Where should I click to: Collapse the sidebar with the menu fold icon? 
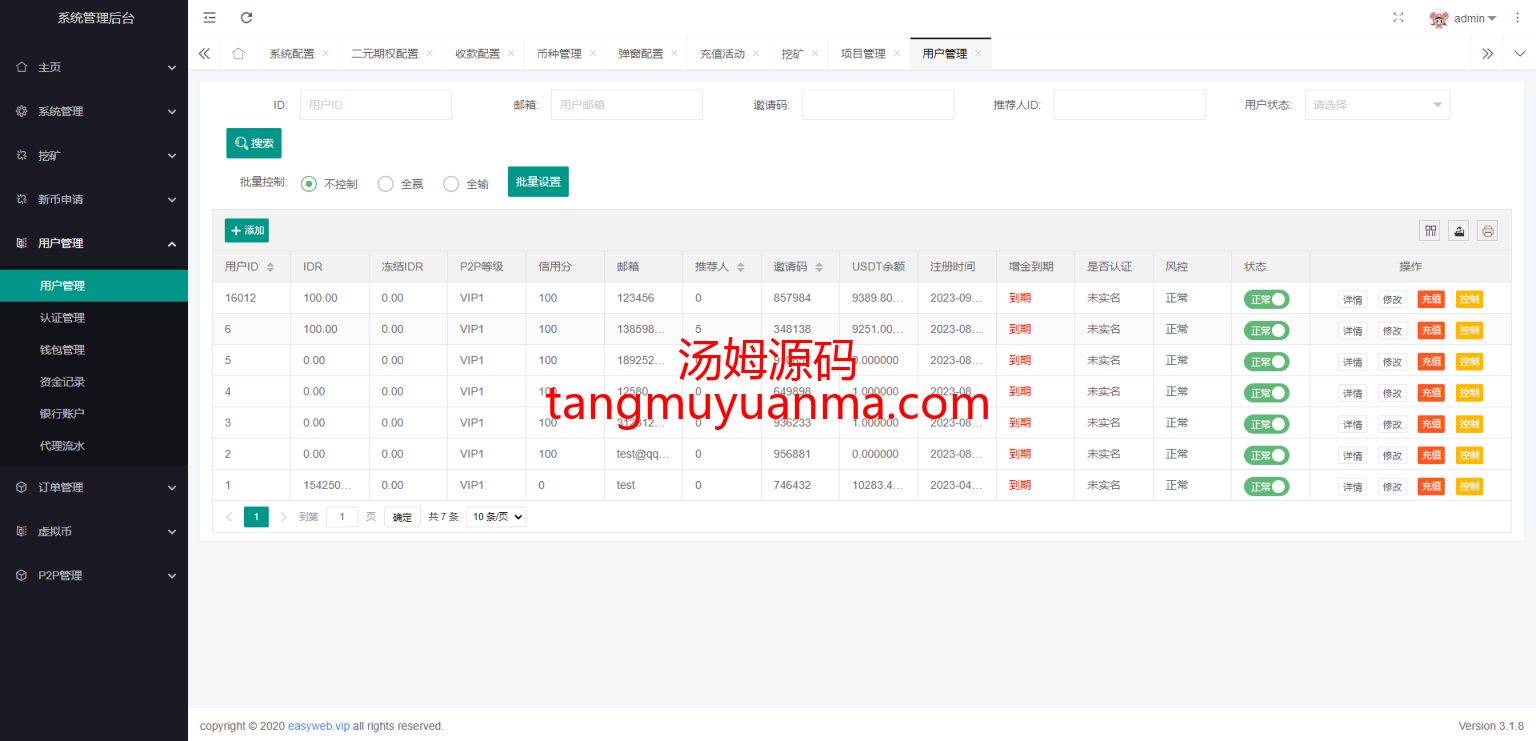point(209,18)
